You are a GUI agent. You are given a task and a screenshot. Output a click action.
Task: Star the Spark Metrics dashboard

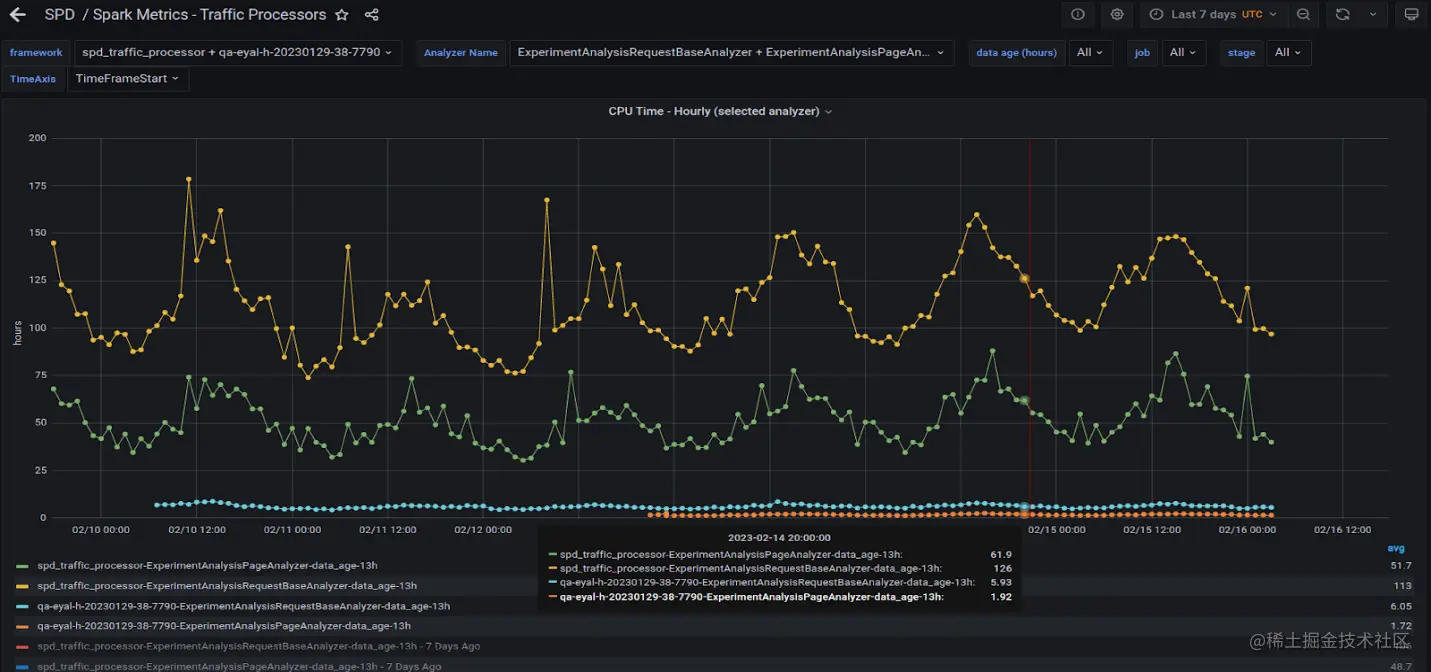pos(341,14)
